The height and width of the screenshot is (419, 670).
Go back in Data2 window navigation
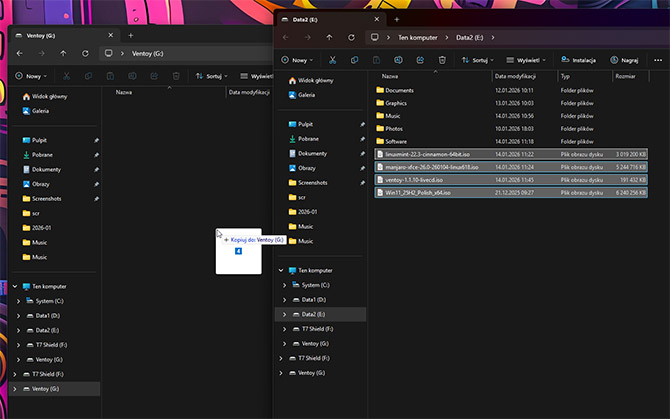(x=285, y=38)
